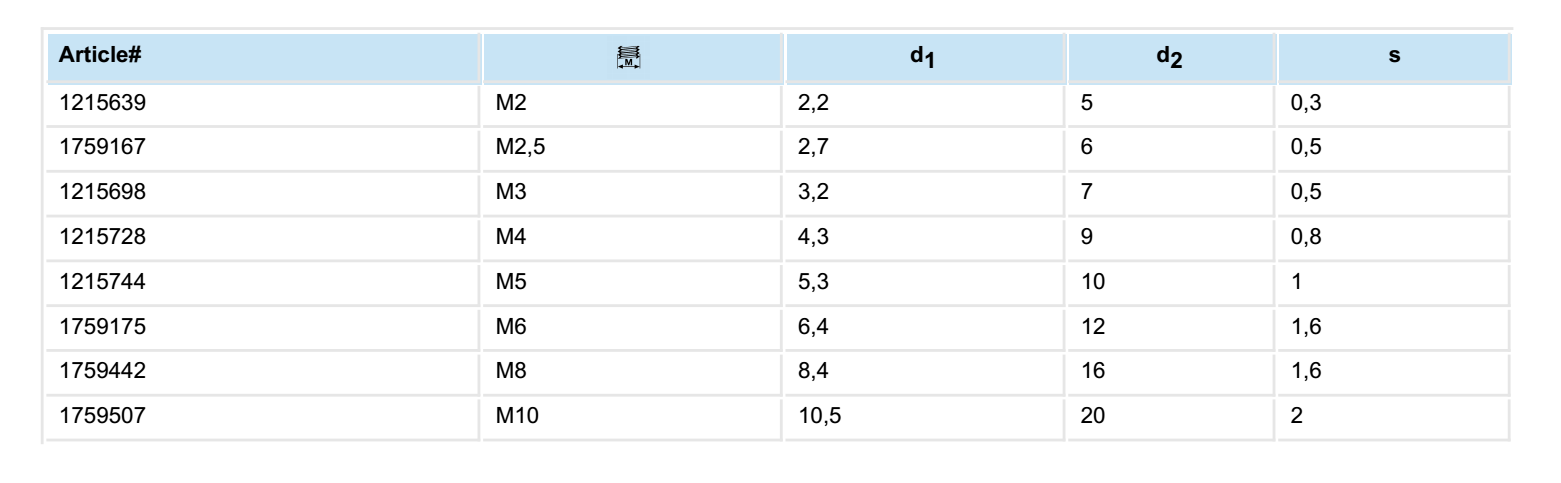This screenshot has width=1561, height=483.
Task: Click the thread size icon column header
Action: tap(629, 61)
